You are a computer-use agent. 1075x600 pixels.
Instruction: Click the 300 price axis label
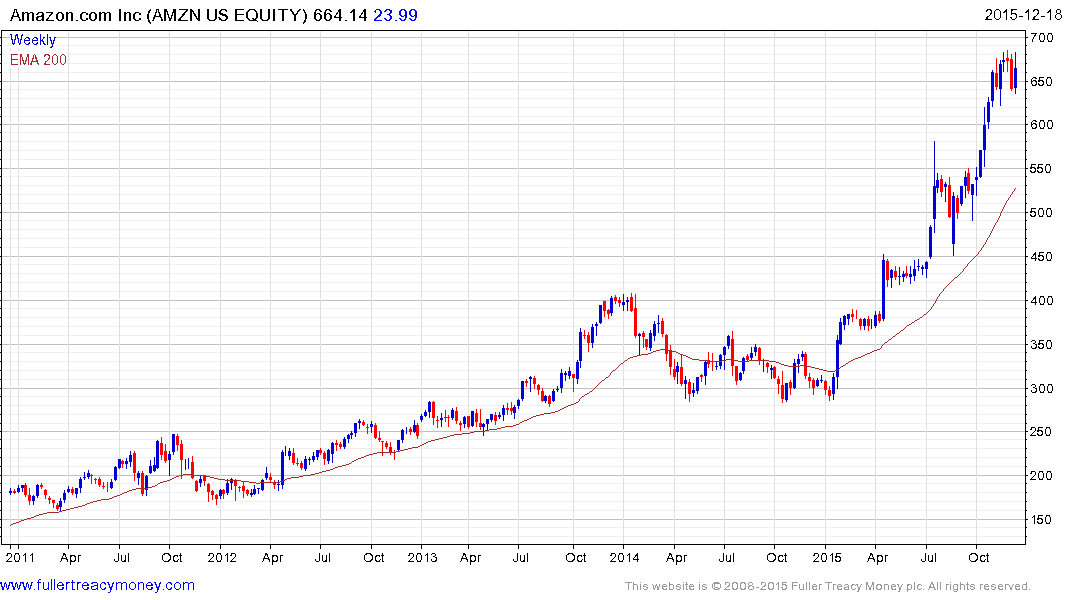pos(1041,389)
